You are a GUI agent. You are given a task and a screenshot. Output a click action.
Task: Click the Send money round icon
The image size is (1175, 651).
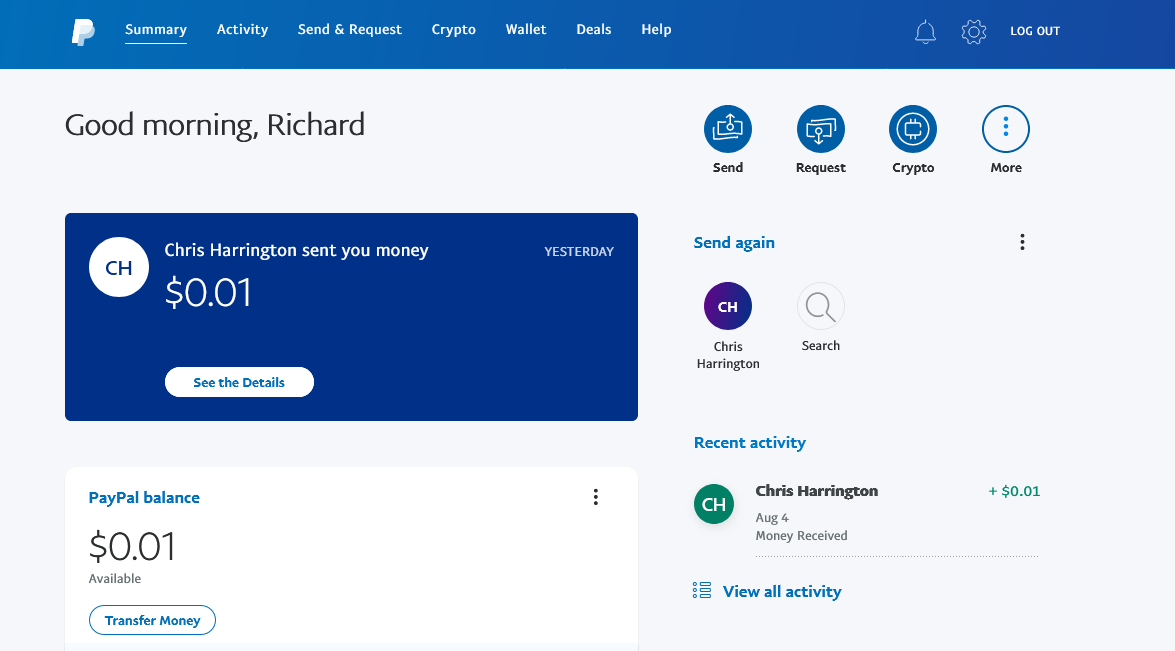point(728,129)
